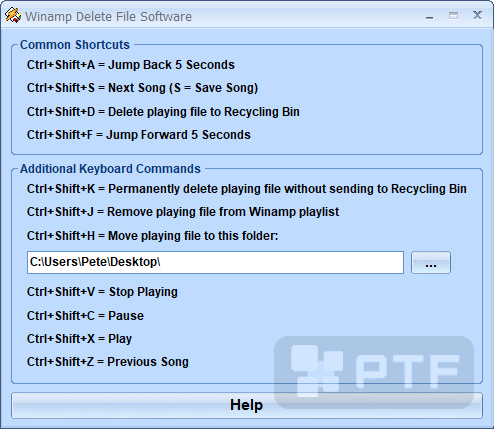Click the Winamp Delete File Software title text
The width and height of the screenshot is (494, 429).
(x=109, y=17)
